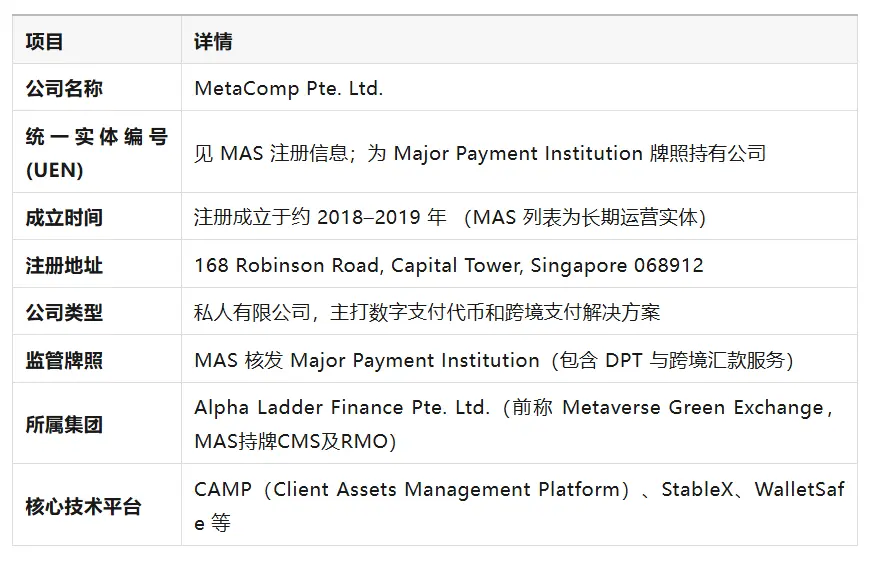Select the 成立时间 row label
The image size is (872, 567).
(x=97, y=217)
